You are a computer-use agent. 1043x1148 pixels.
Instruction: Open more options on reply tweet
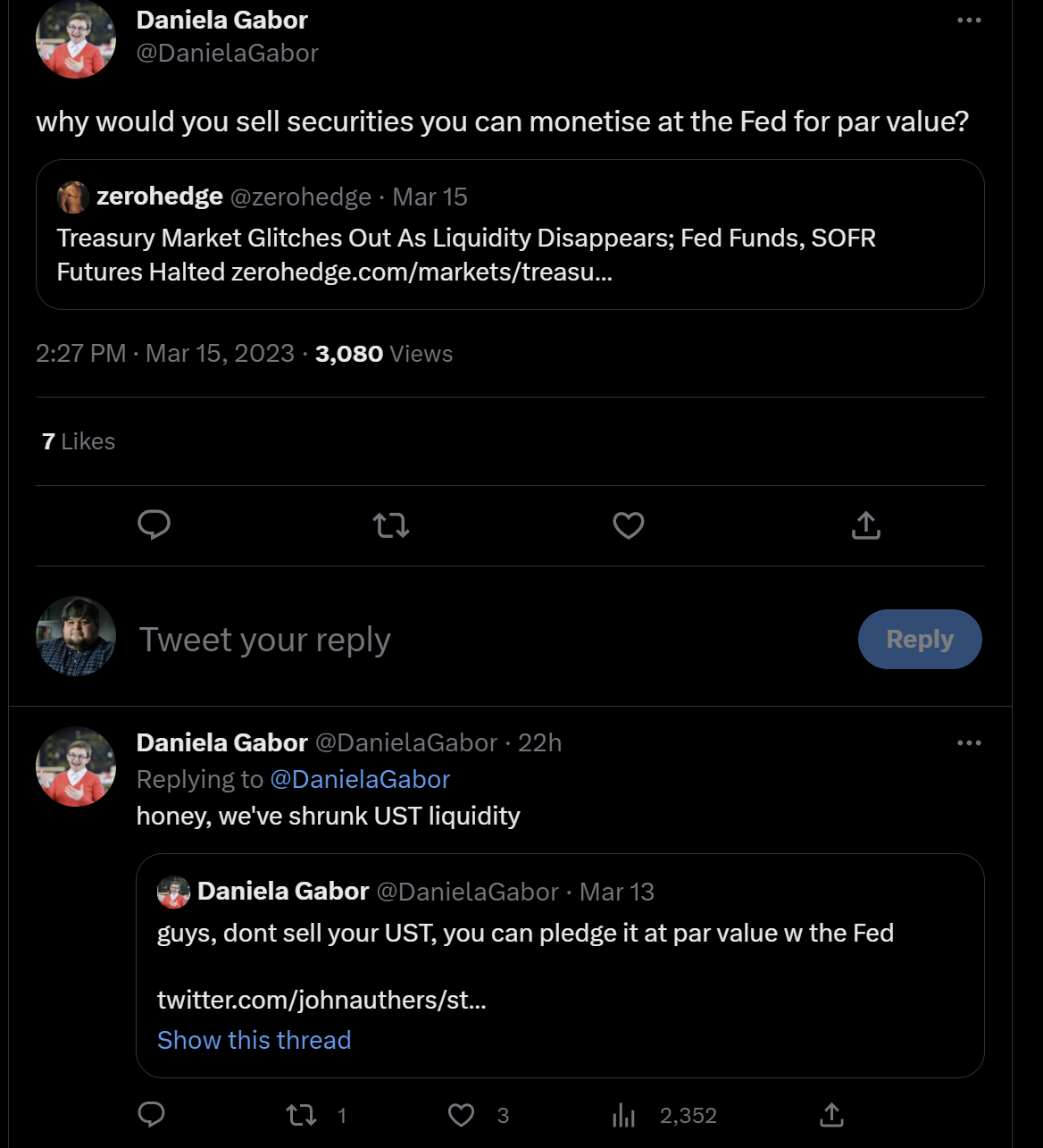click(969, 742)
